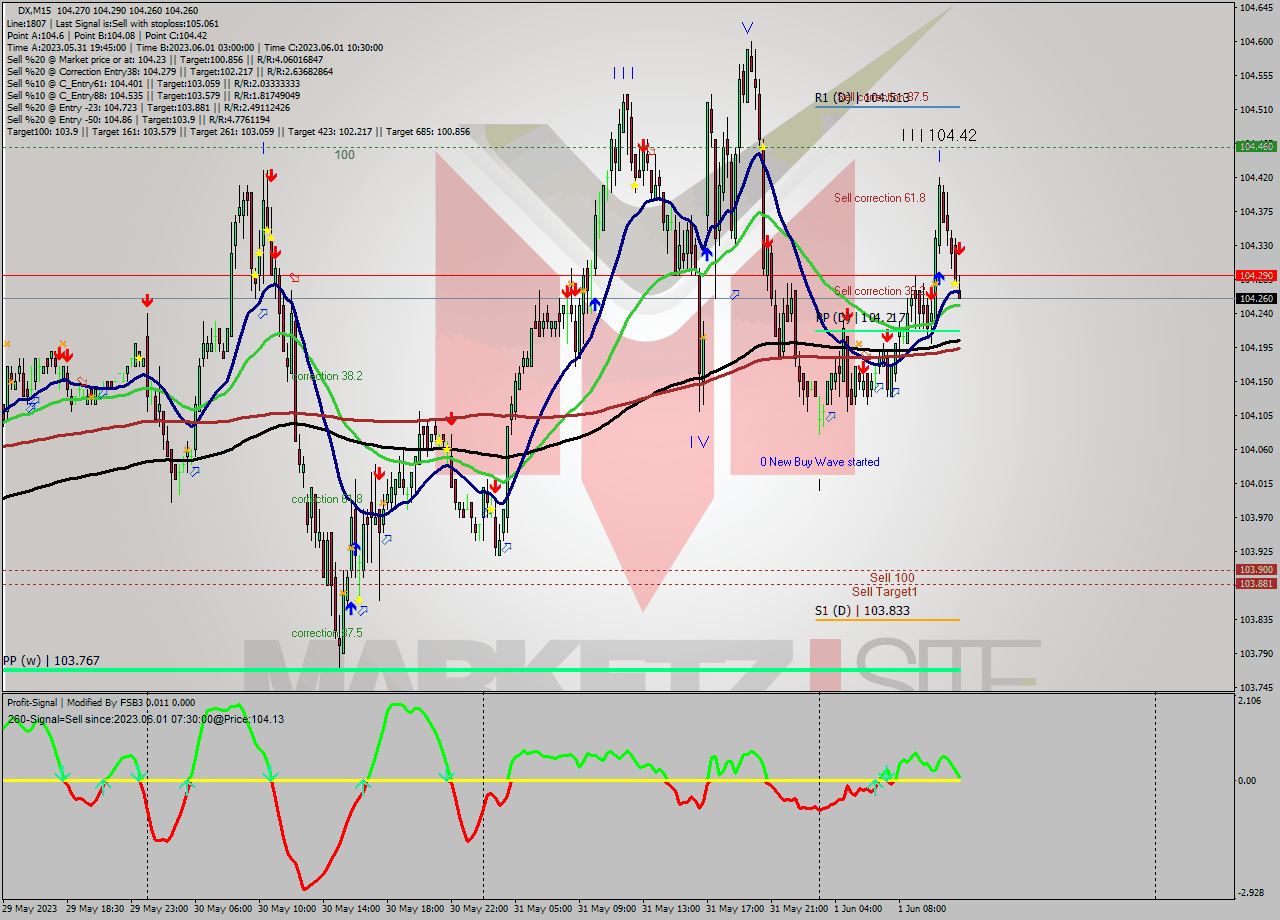Click the 2.106 indicator scale value

coord(1249,700)
